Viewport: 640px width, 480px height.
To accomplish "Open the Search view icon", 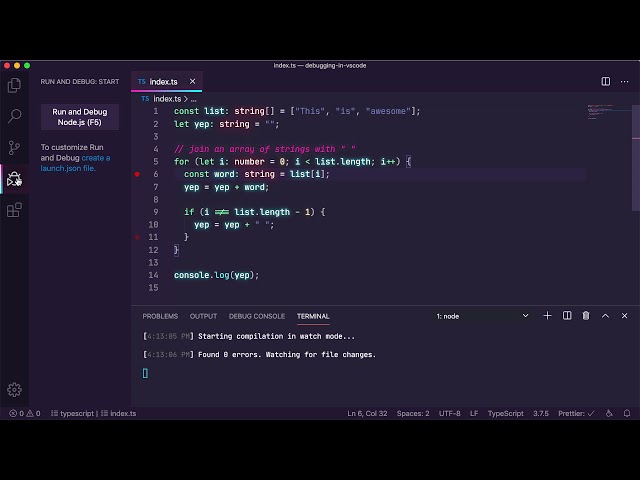I will coord(14,116).
